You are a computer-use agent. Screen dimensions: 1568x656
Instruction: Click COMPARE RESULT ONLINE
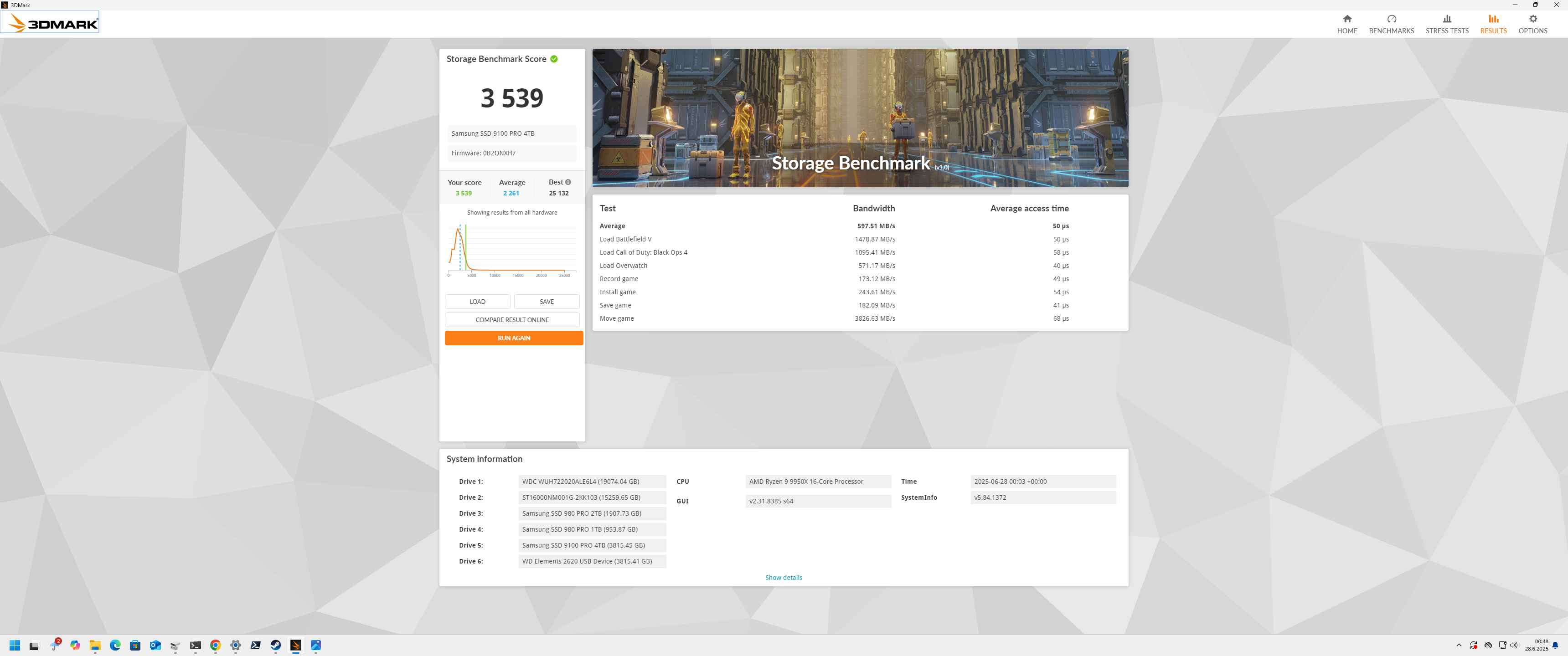(512, 319)
